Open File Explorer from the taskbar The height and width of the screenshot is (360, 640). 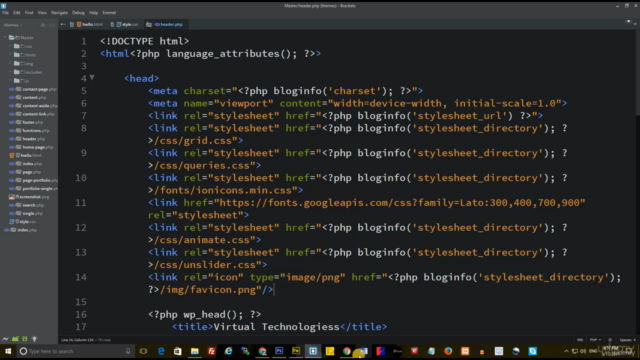point(195,351)
